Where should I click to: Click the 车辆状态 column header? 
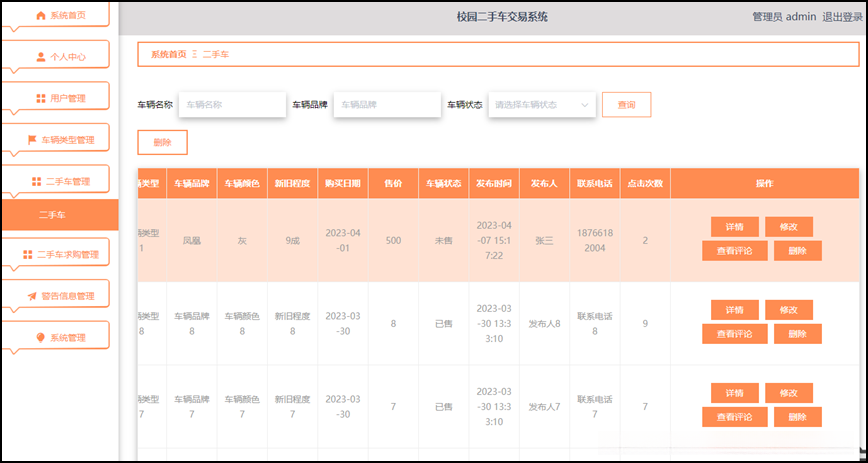pyautogui.click(x=443, y=183)
